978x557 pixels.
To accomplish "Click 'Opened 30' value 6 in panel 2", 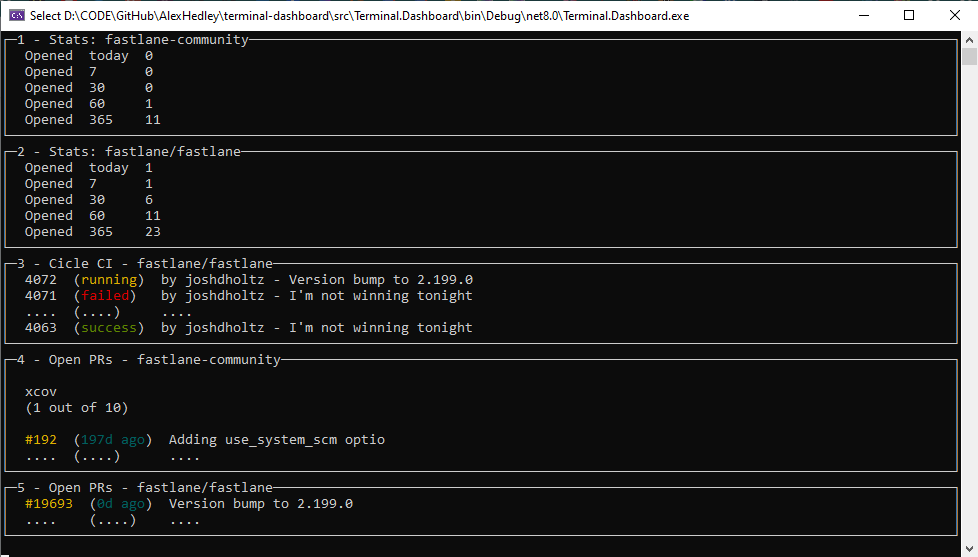I will pos(149,200).
